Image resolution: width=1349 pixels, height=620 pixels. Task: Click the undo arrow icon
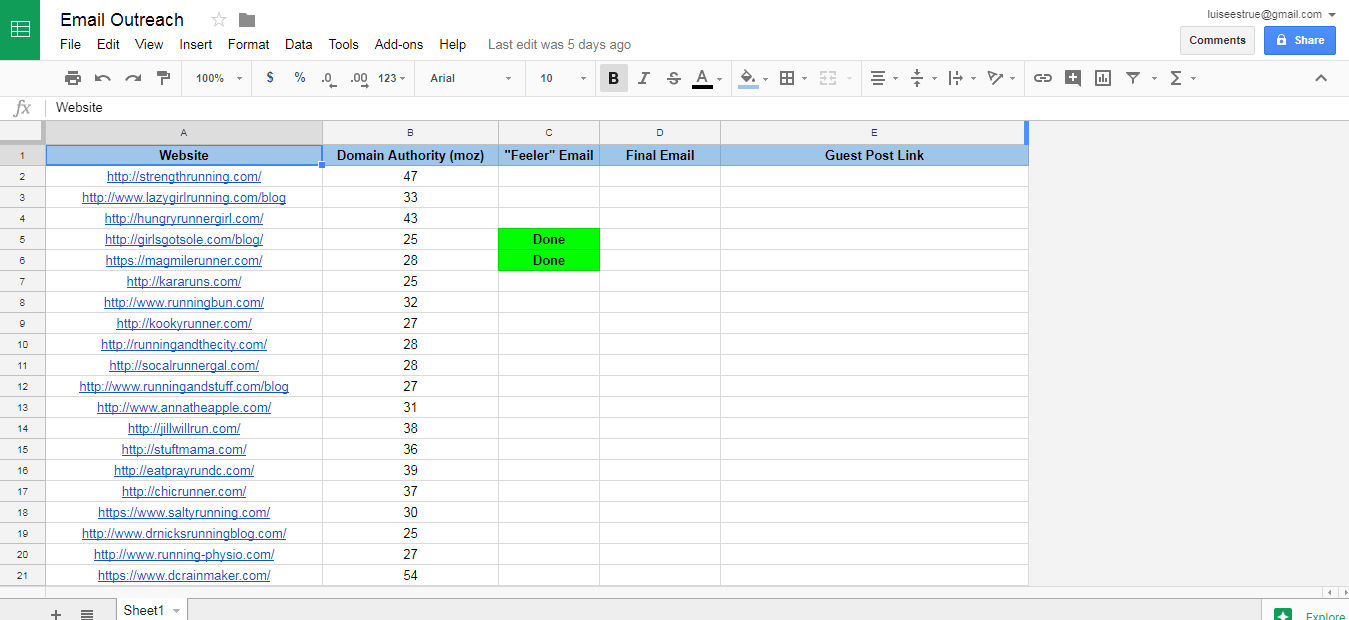[x=103, y=78]
